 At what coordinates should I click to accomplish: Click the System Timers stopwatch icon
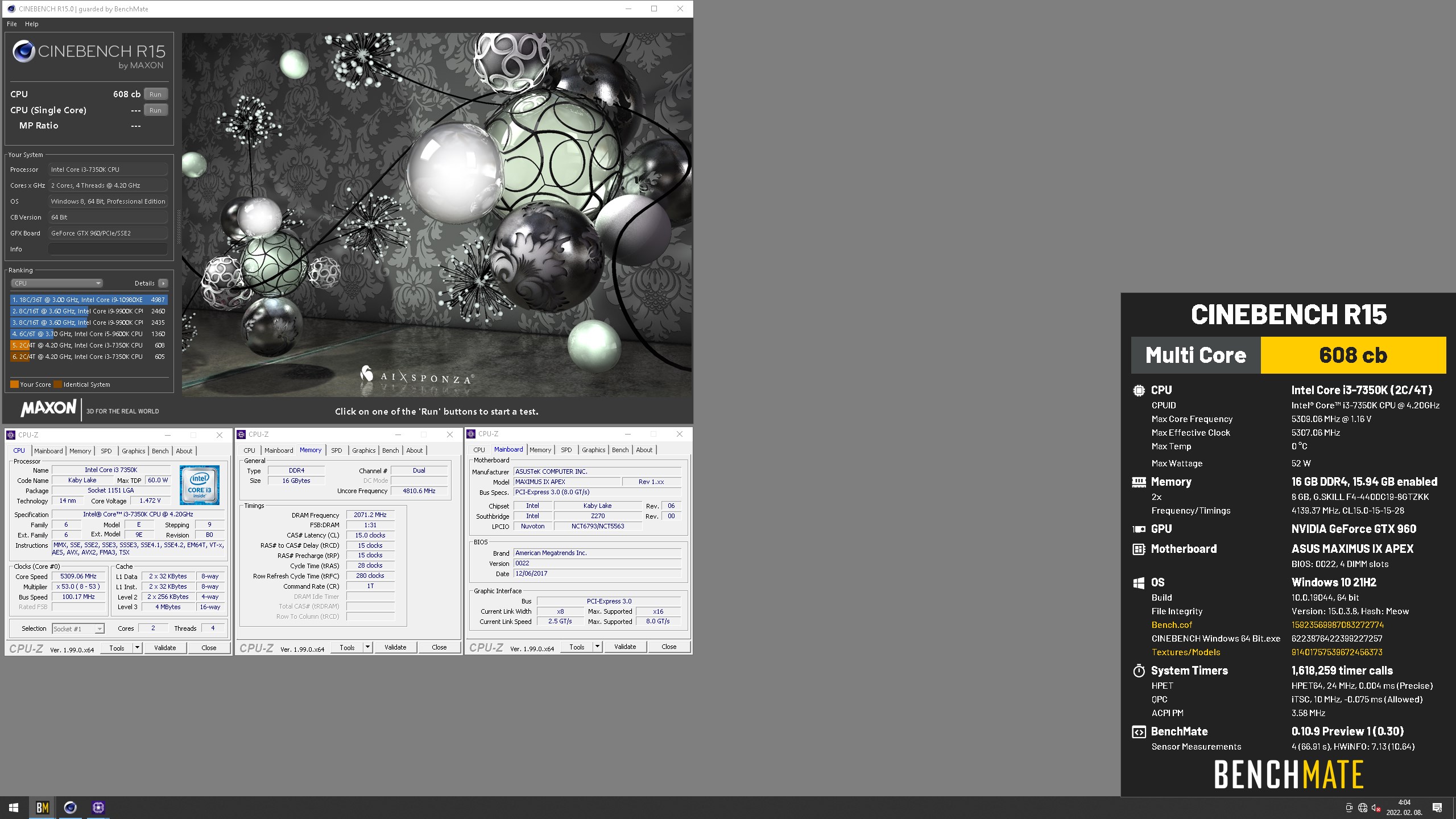click(x=1139, y=671)
